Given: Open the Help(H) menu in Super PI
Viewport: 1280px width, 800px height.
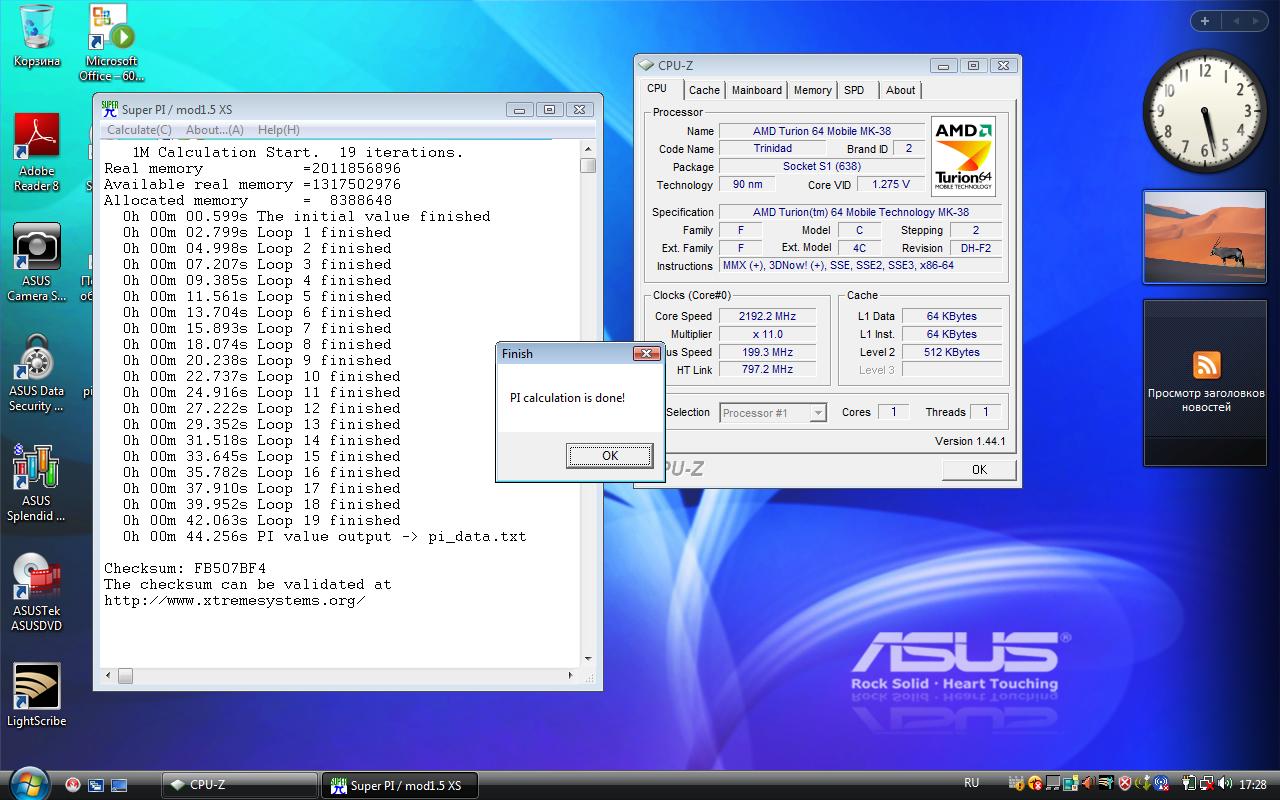Looking at the screenshot, I should click(279, 130).
